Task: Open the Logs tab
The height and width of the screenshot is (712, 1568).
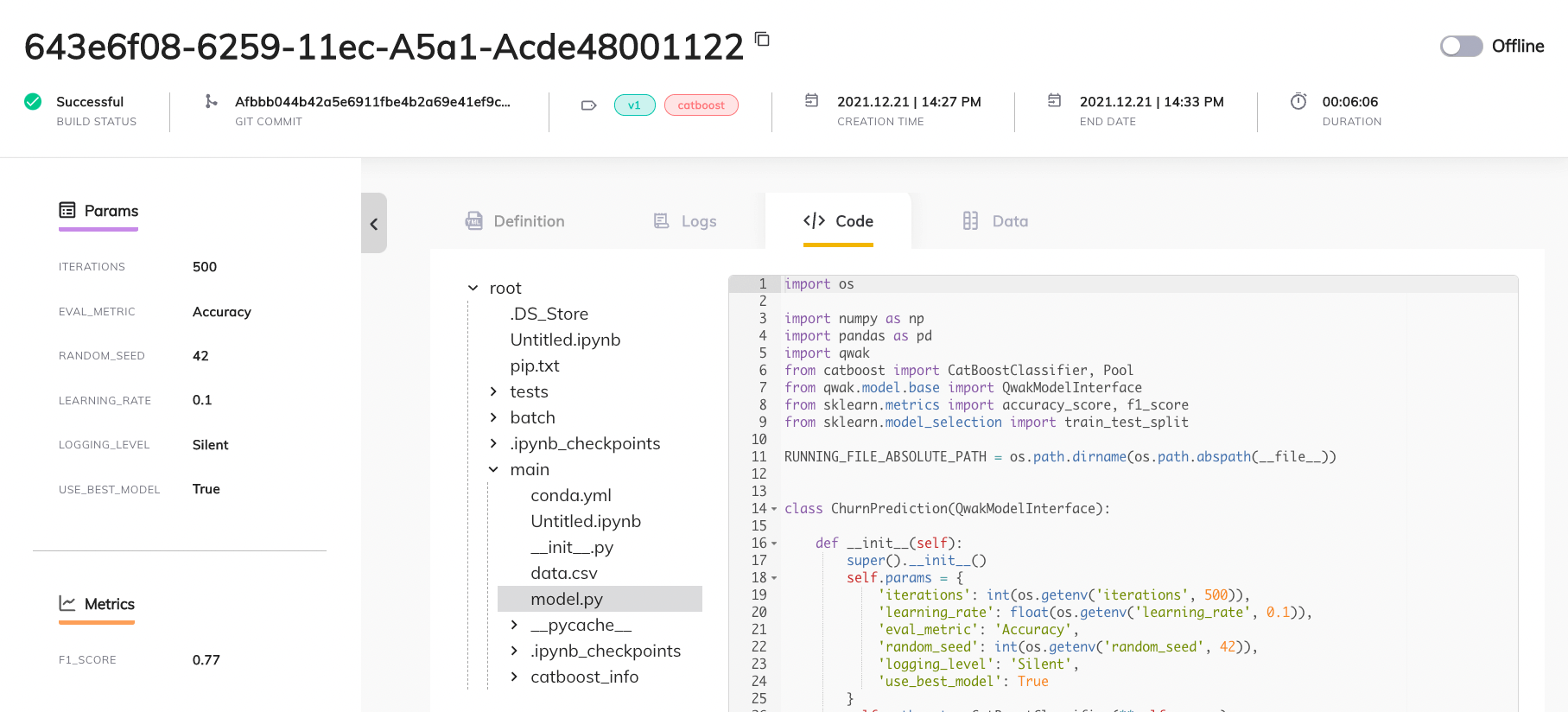Action: click(686, 221)
